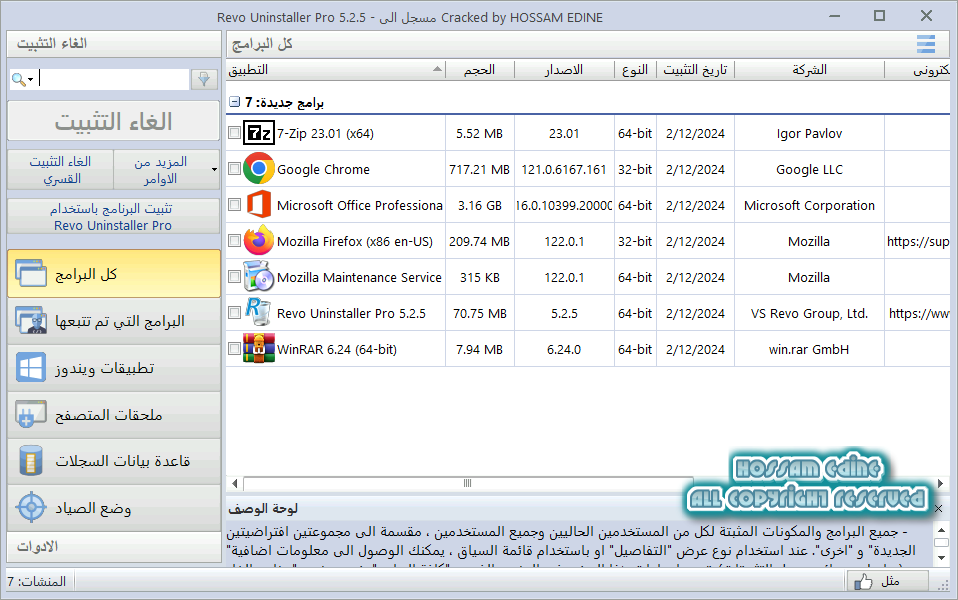Sort by the 'الشركة' column header
Screen dimensions: 958x600
pyautogui.click(x=809, y=70)
